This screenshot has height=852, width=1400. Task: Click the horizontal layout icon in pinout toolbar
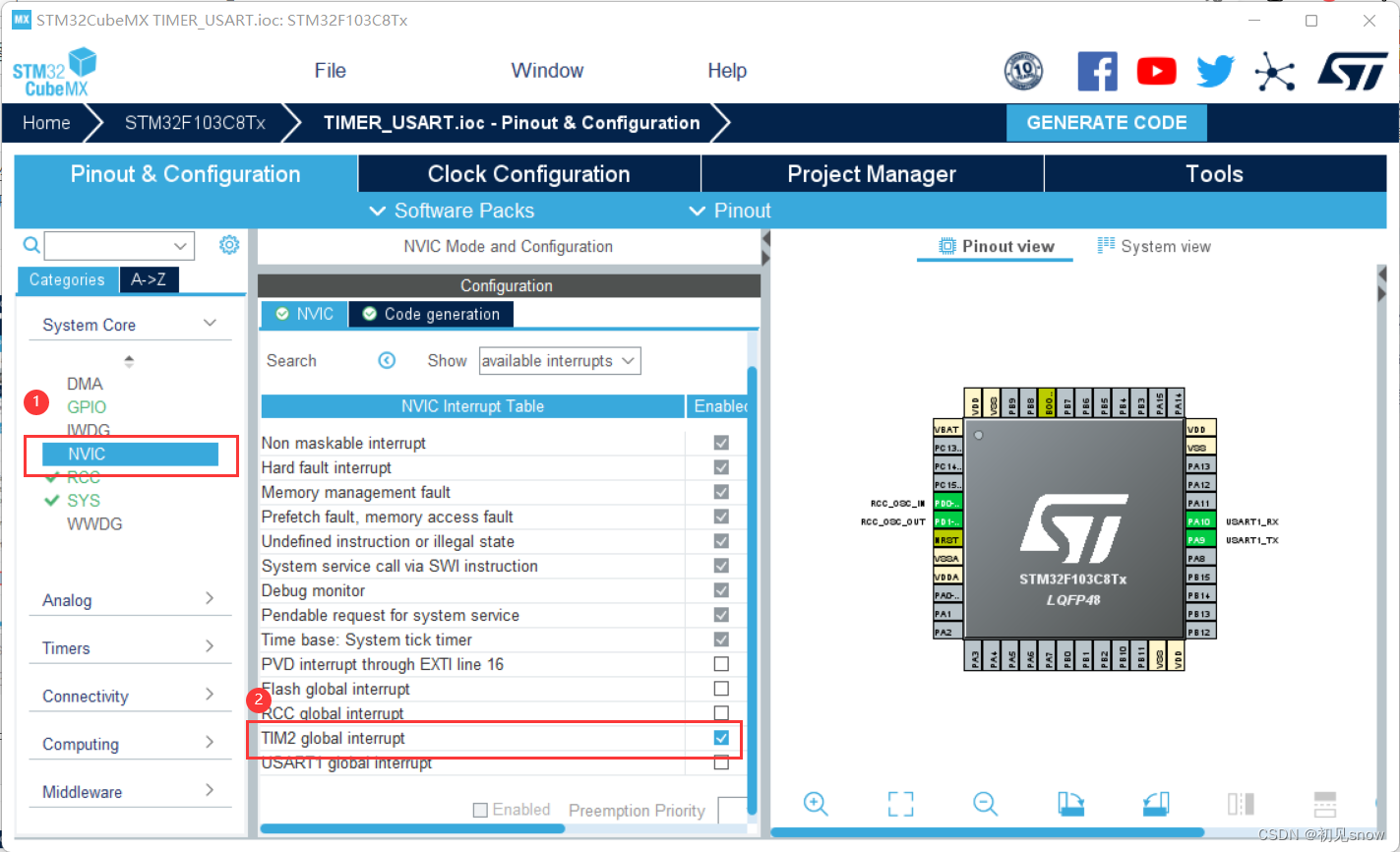point(1325,804)
